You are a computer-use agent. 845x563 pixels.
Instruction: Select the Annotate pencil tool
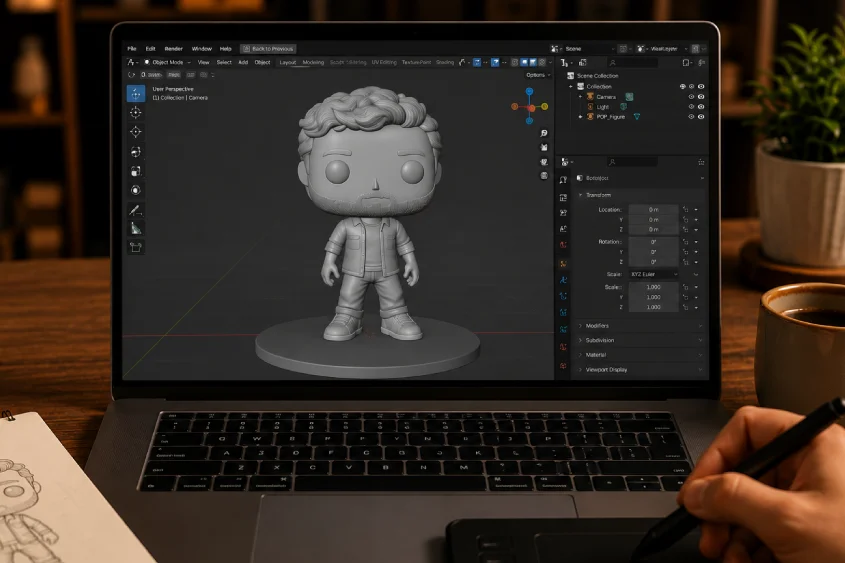pos(136,210)
